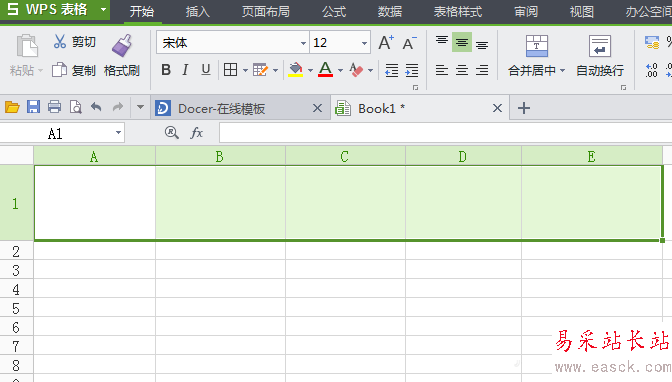Decrease font size with A- icon
Viewport: 672px width, 382px height.
pos(409,42)
